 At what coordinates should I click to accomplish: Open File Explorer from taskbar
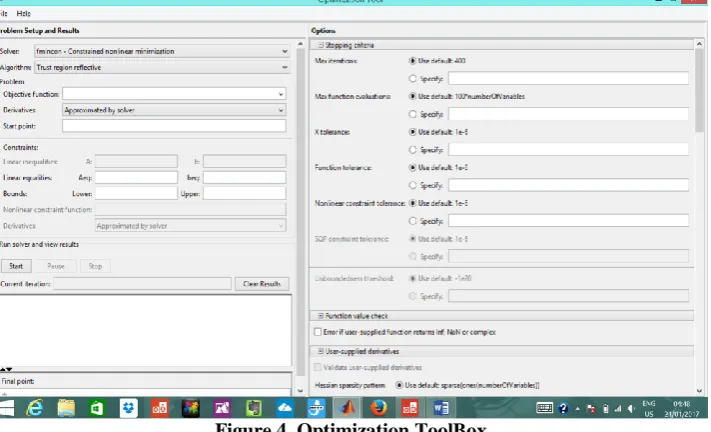[x=66, y=408]
